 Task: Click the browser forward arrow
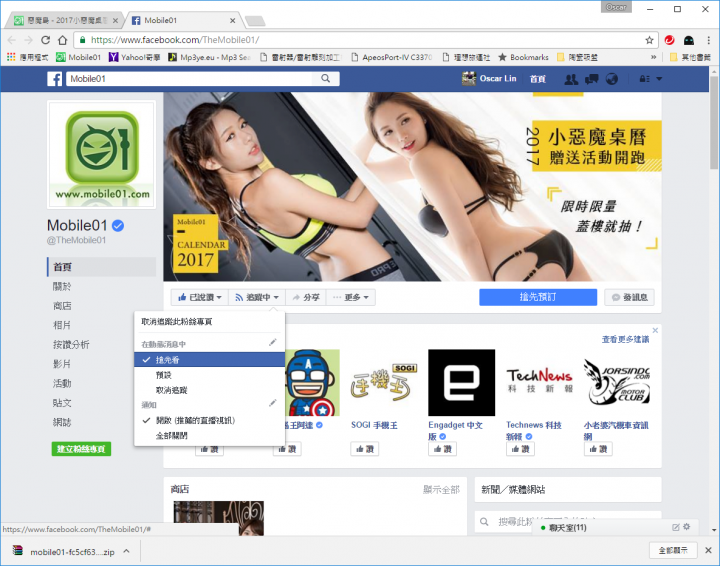point(28,40)
